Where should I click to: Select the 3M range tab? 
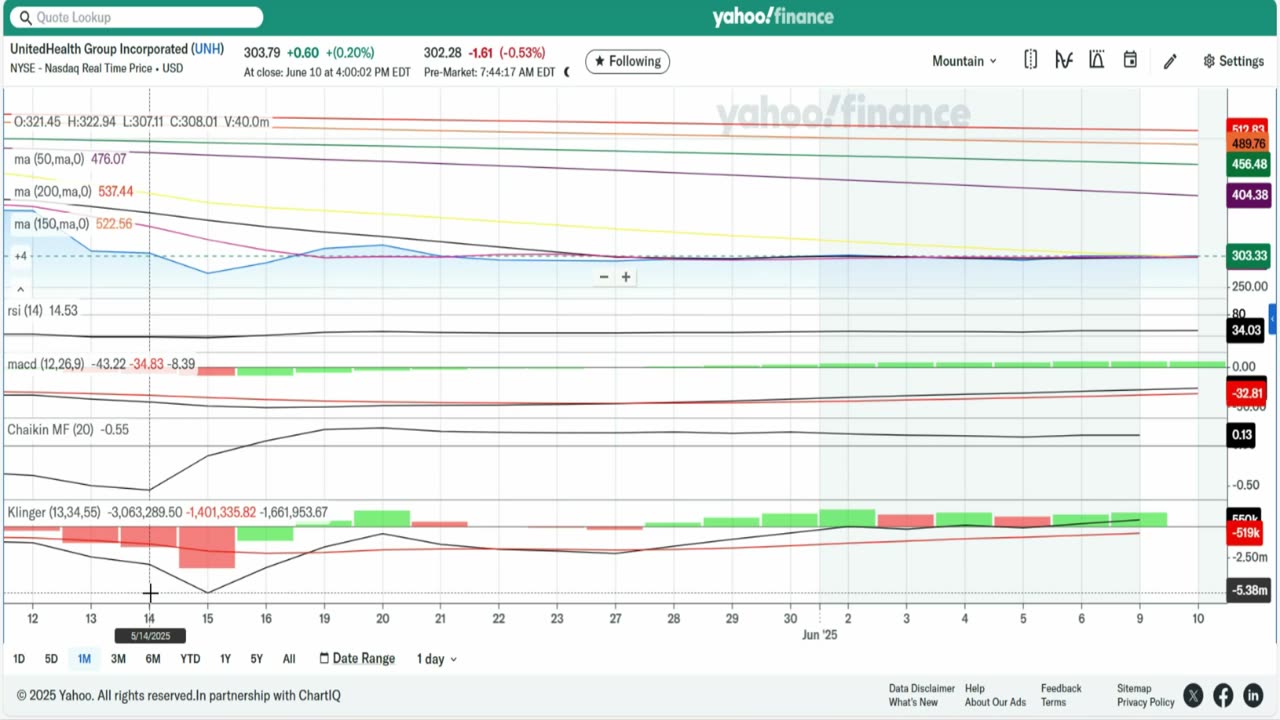click(118, 659)
